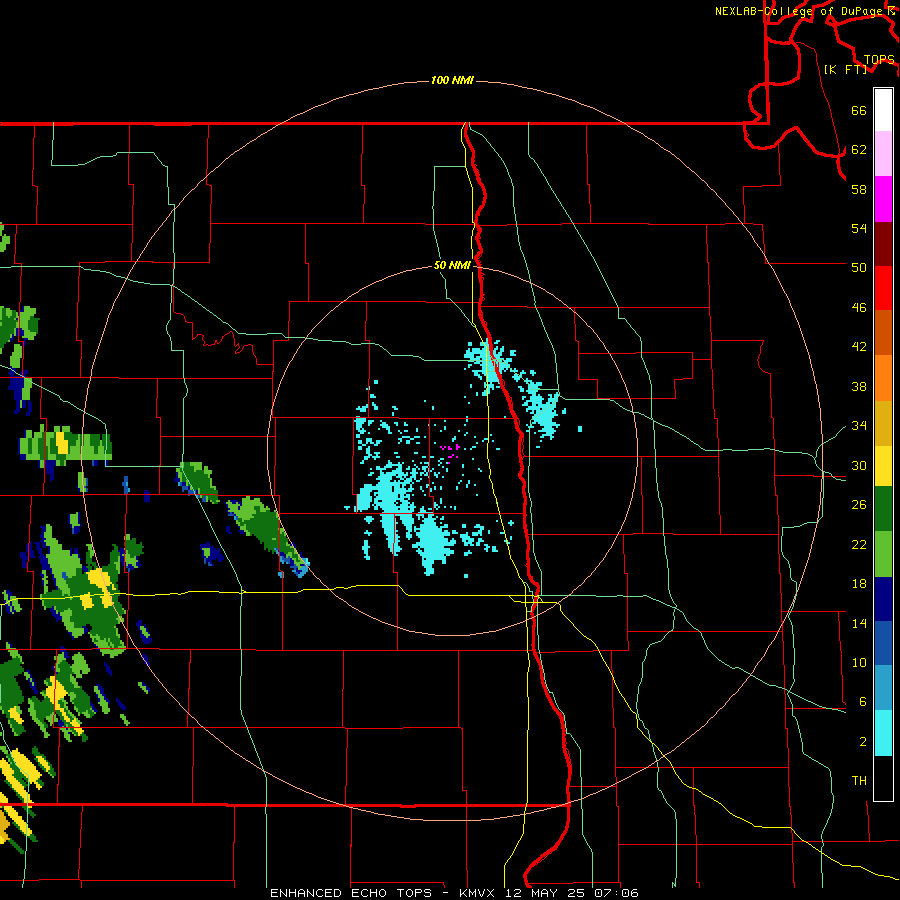The height and width of the screenshot is (900, 900).
Task: Click the TOPS legend heading
Action: [879, 59]
